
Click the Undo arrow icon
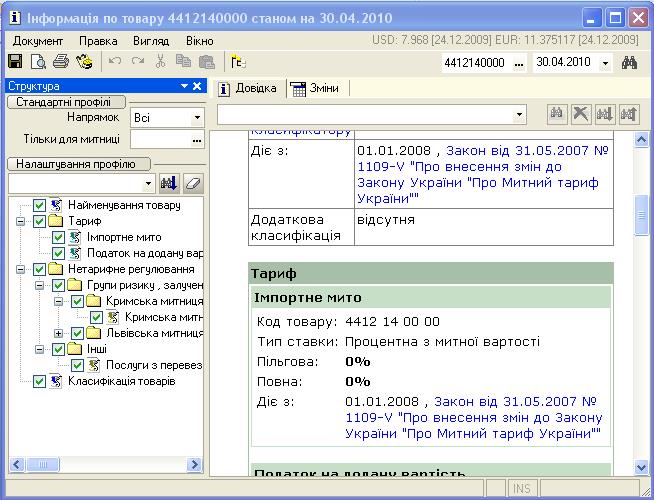[x=115, y=61]
